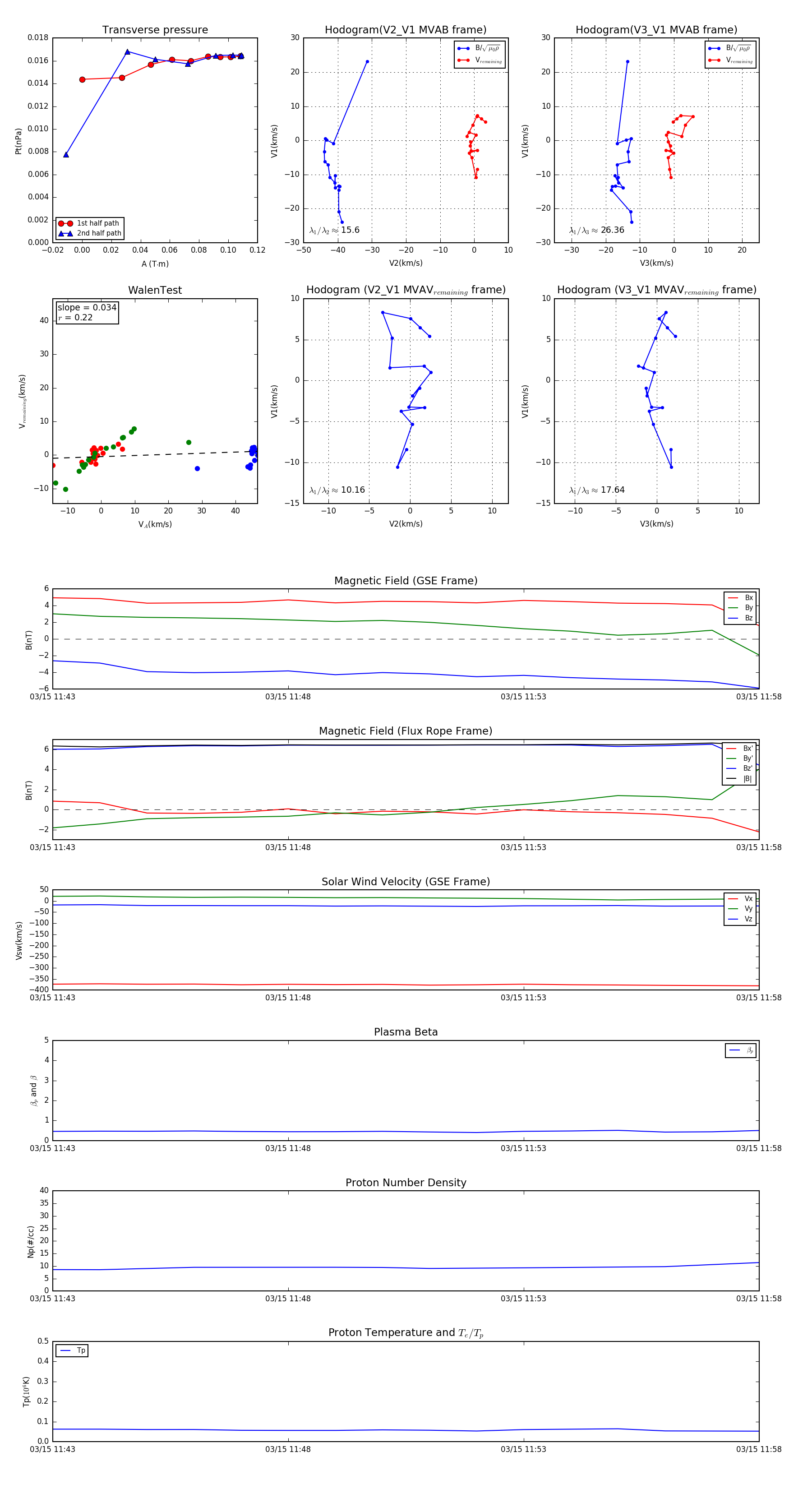Click 'V3(km/s)' axis label under V3_V1 MVAB hodogram
This screenshot has height=1489, width=812.
(656, 264)
